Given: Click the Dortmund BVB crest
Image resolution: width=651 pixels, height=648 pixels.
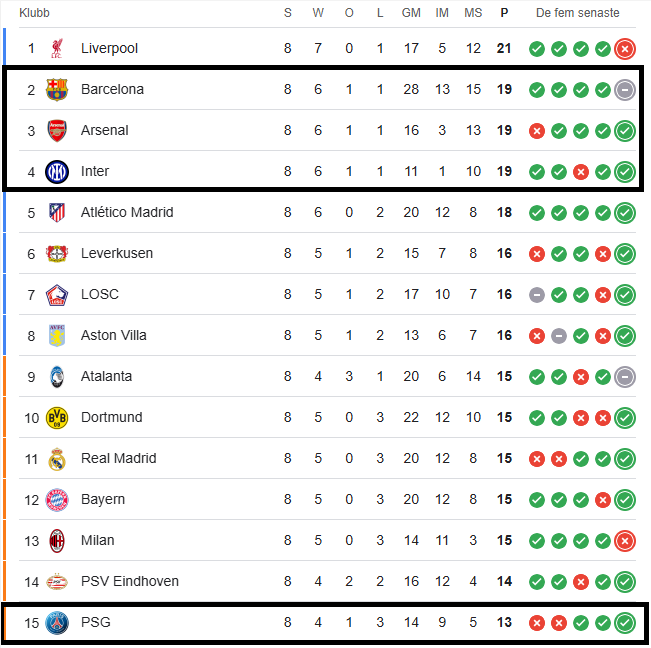Looking at the screenshot, I should point(57,418).
